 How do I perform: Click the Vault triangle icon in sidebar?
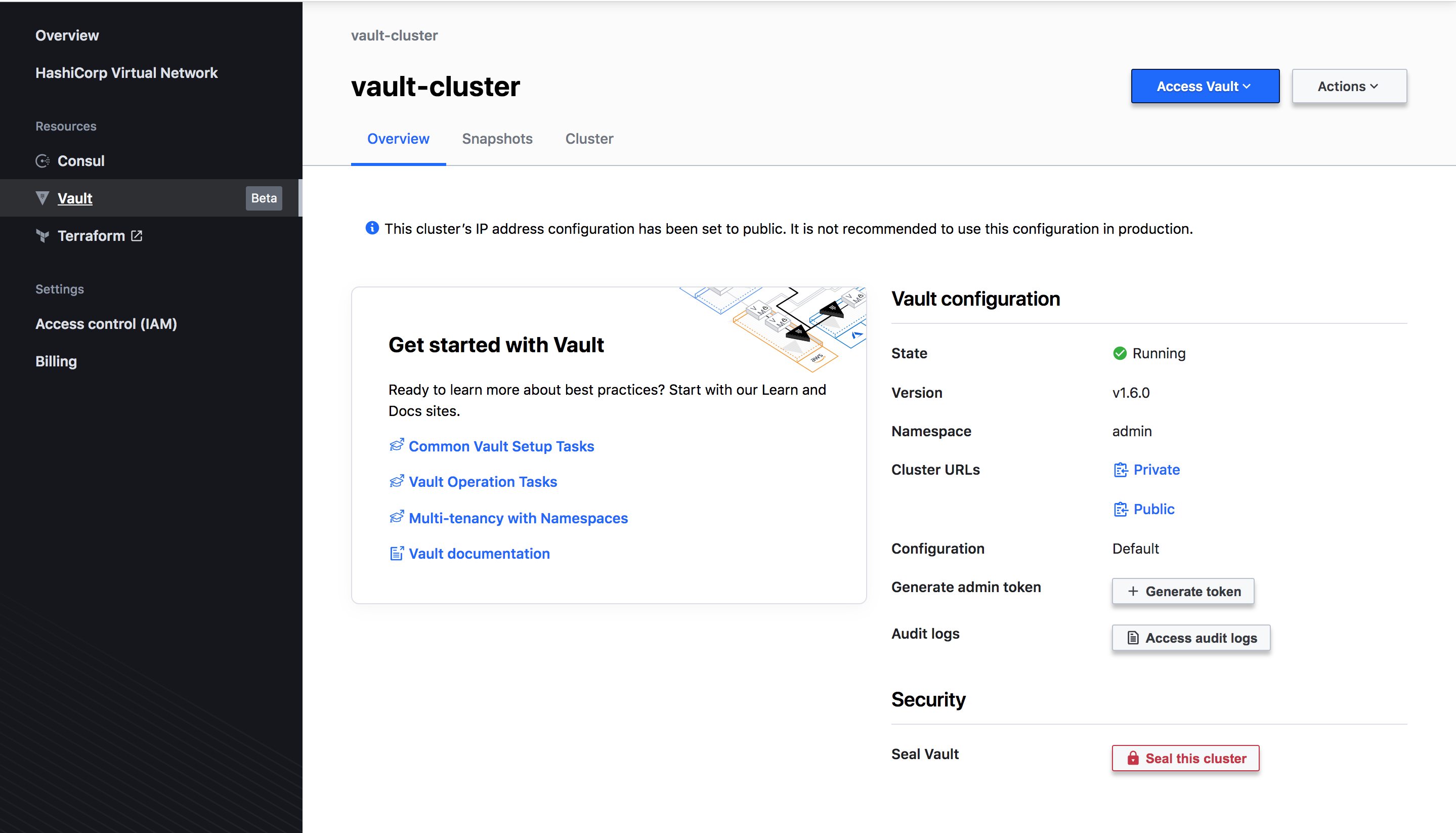coord(42,198)
